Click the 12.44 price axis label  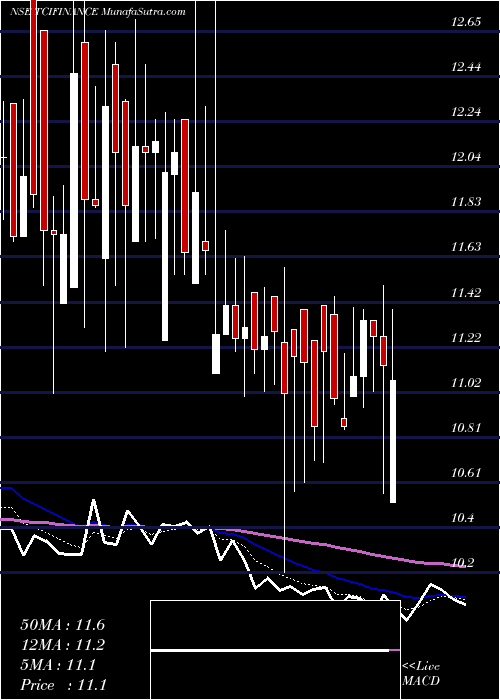[x=466, y=67]
